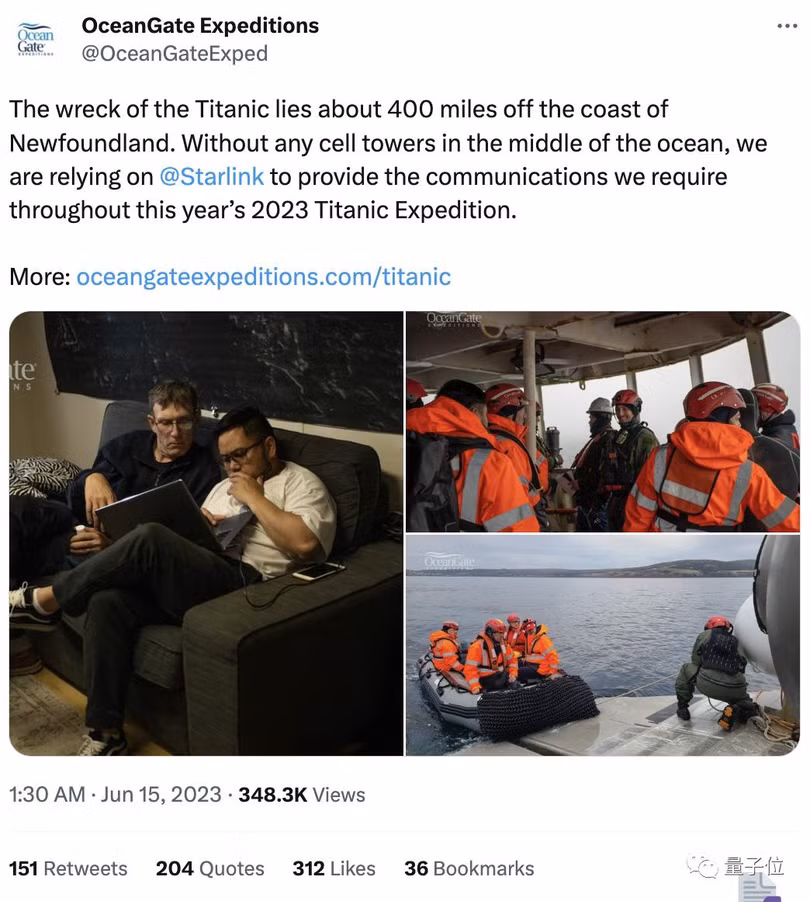Screen dimensions: 810x902
Task: Open the OceanGate profile avatar logo
Action: tap(36, 40)
